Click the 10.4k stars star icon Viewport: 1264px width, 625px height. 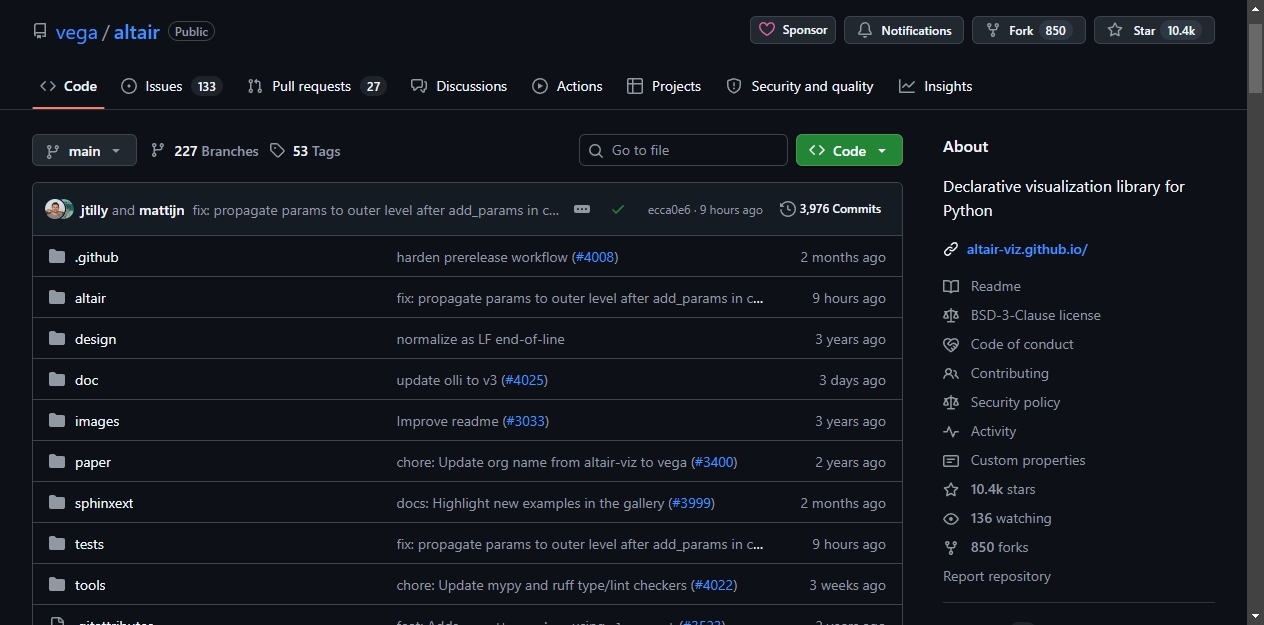click(x=951, y=489)
